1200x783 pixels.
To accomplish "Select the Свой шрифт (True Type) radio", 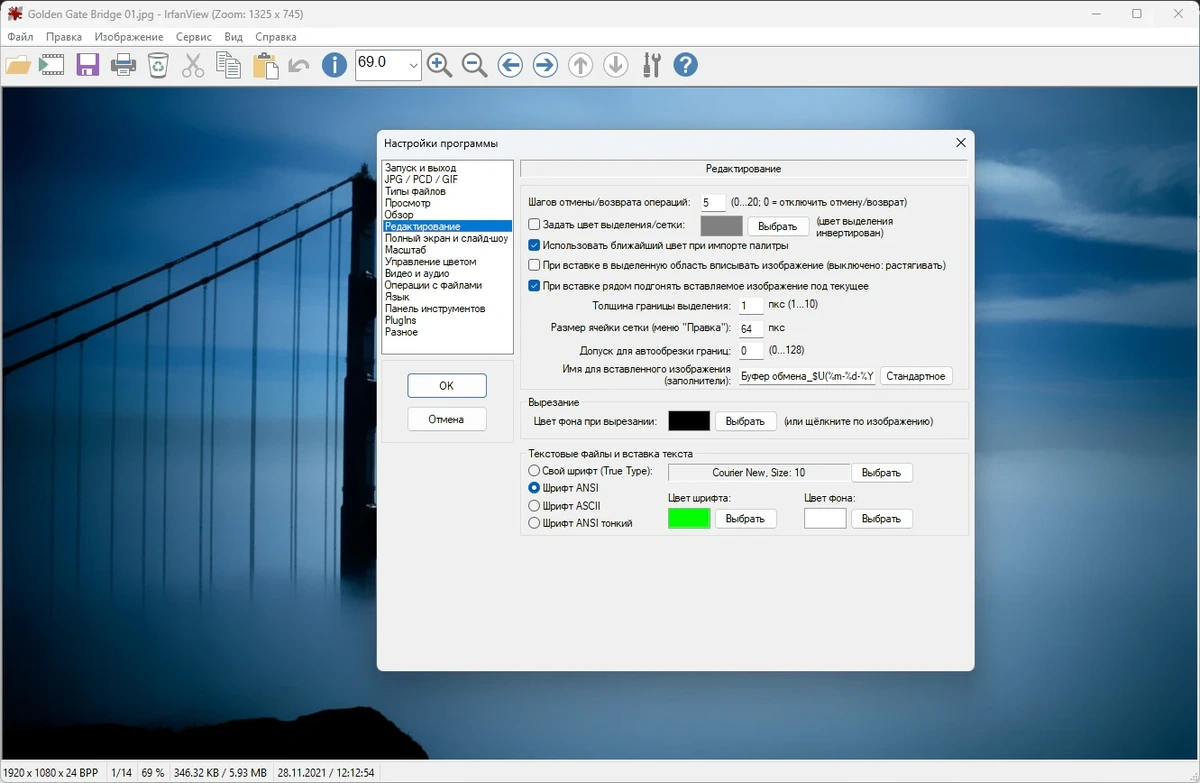I will (534, 471).
